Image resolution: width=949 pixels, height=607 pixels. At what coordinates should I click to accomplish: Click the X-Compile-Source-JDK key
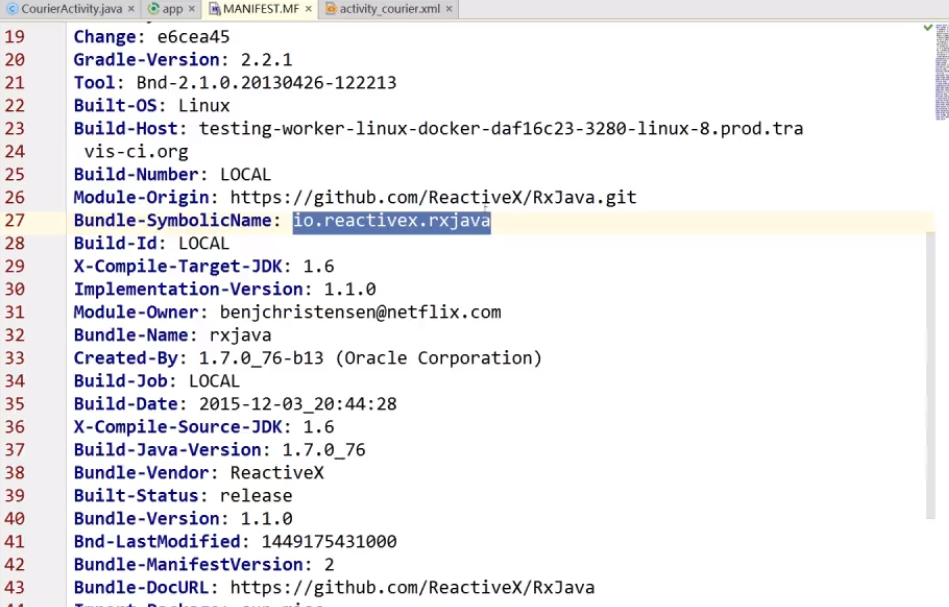(178, 427)
